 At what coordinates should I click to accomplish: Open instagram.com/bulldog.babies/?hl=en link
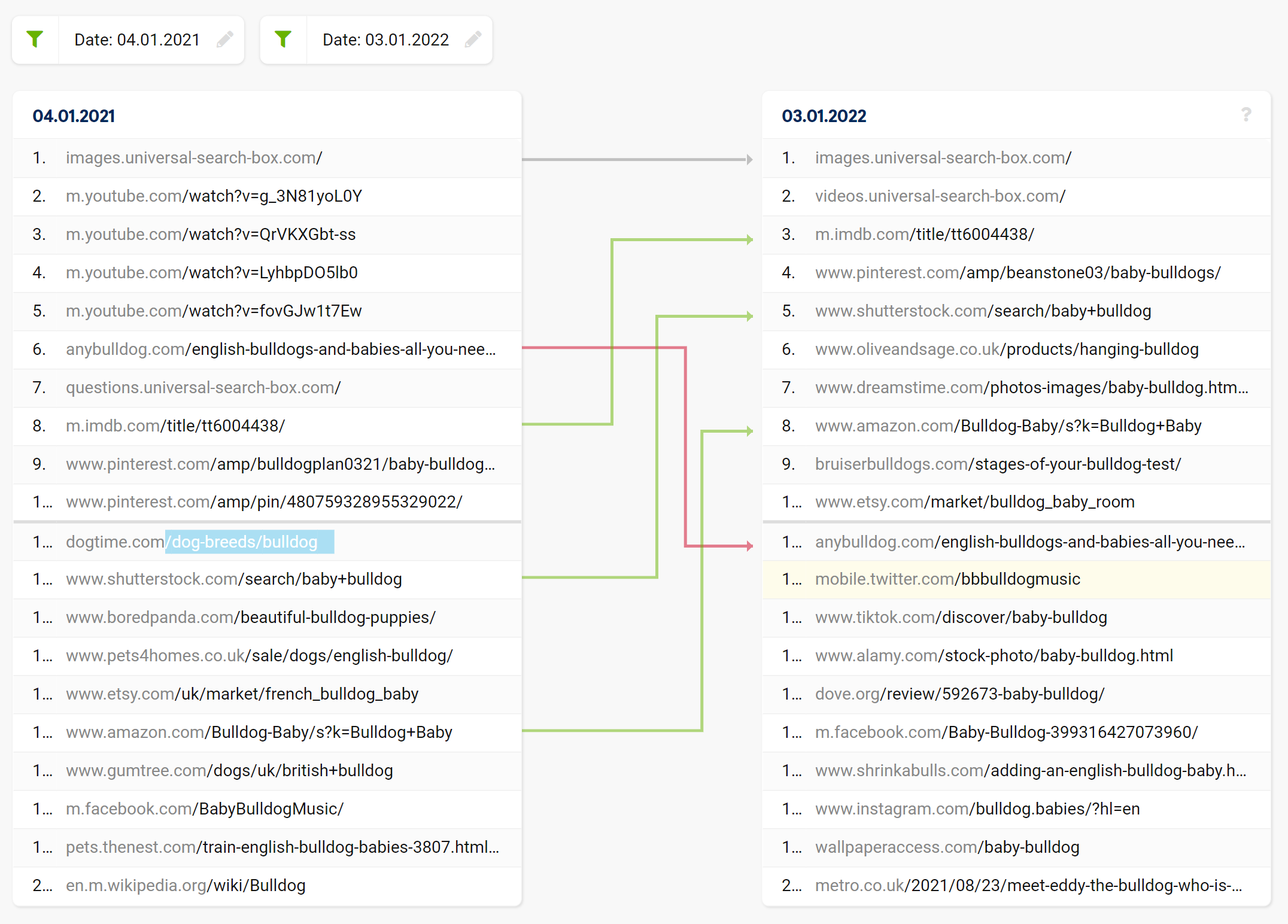click(977, 809)
